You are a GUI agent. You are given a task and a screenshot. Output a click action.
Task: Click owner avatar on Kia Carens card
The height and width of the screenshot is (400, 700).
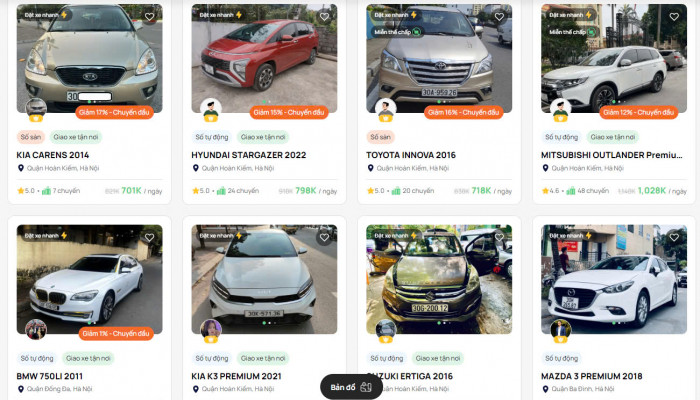coord(36,109)
